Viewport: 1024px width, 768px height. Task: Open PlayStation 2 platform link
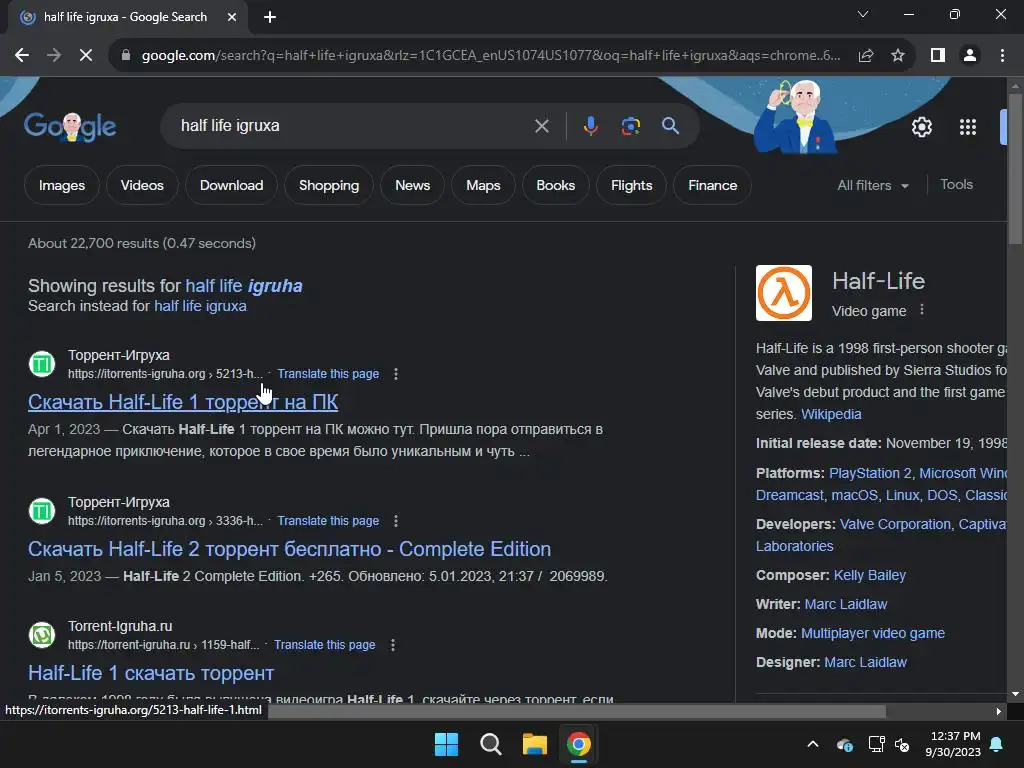870,473
